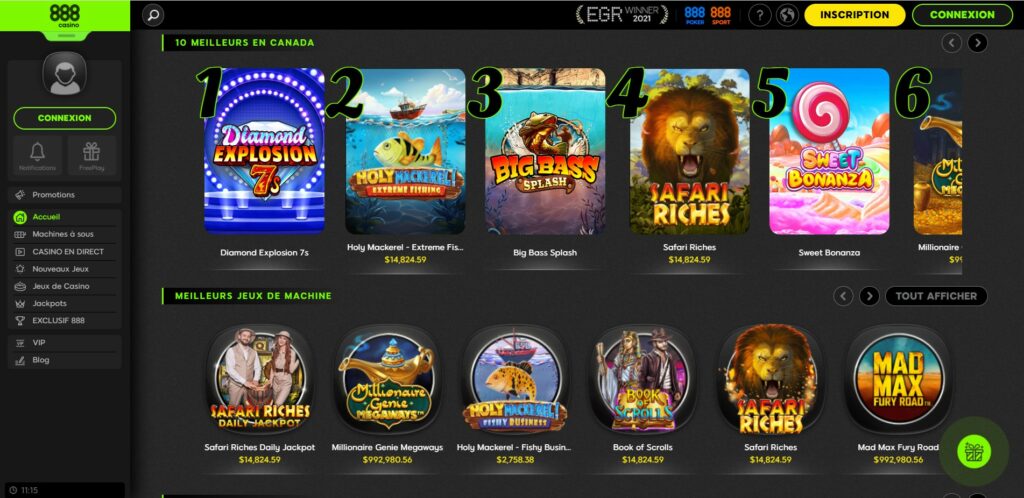This screenshot has height=498, width=1024.
Task: Advance the Meilleurs Jeux de Machine carousel
Action: (869, 296)
